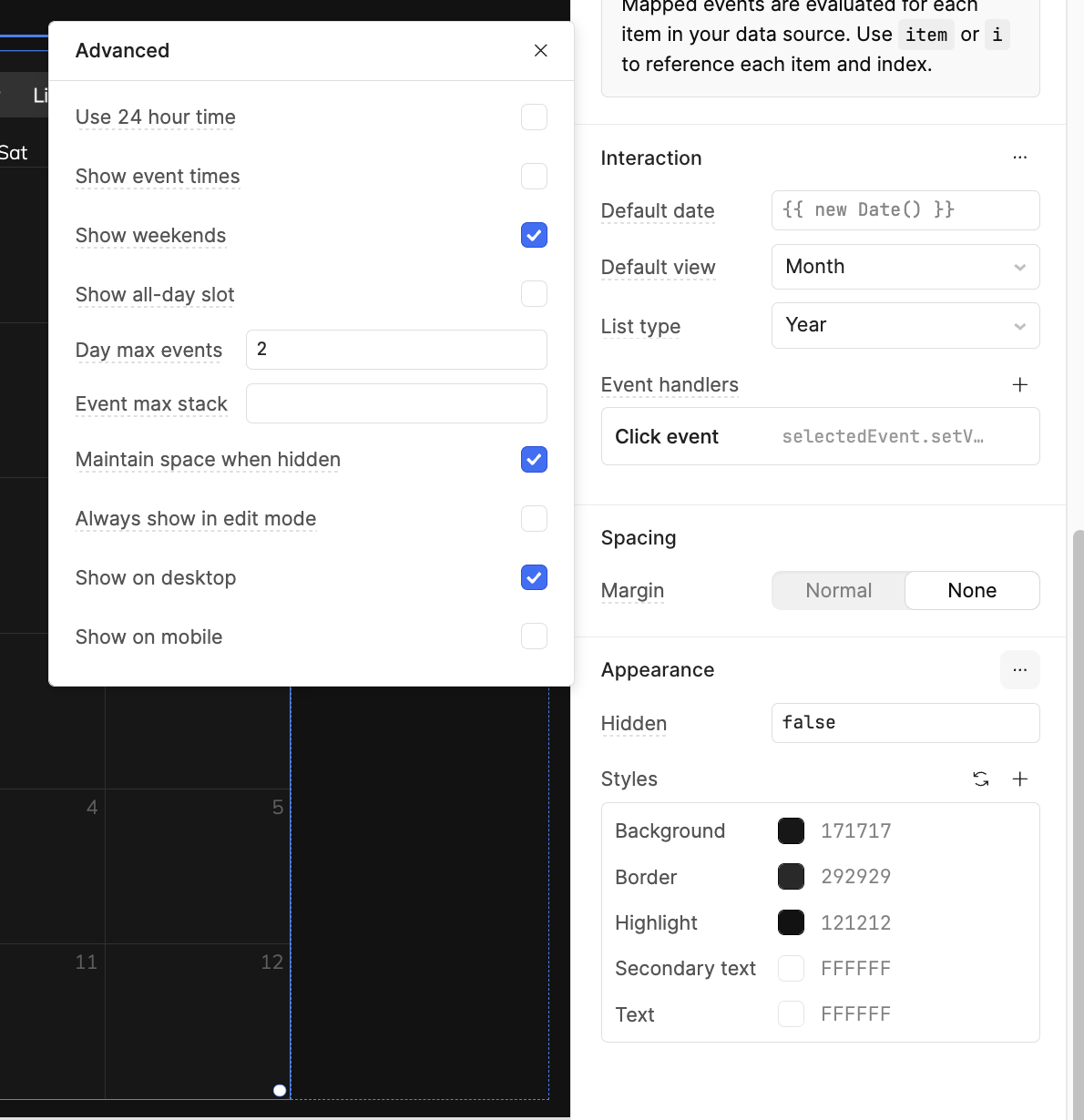Enable Use 24 hour time
1084x1120 pixels.
click(x=534, y=117)
